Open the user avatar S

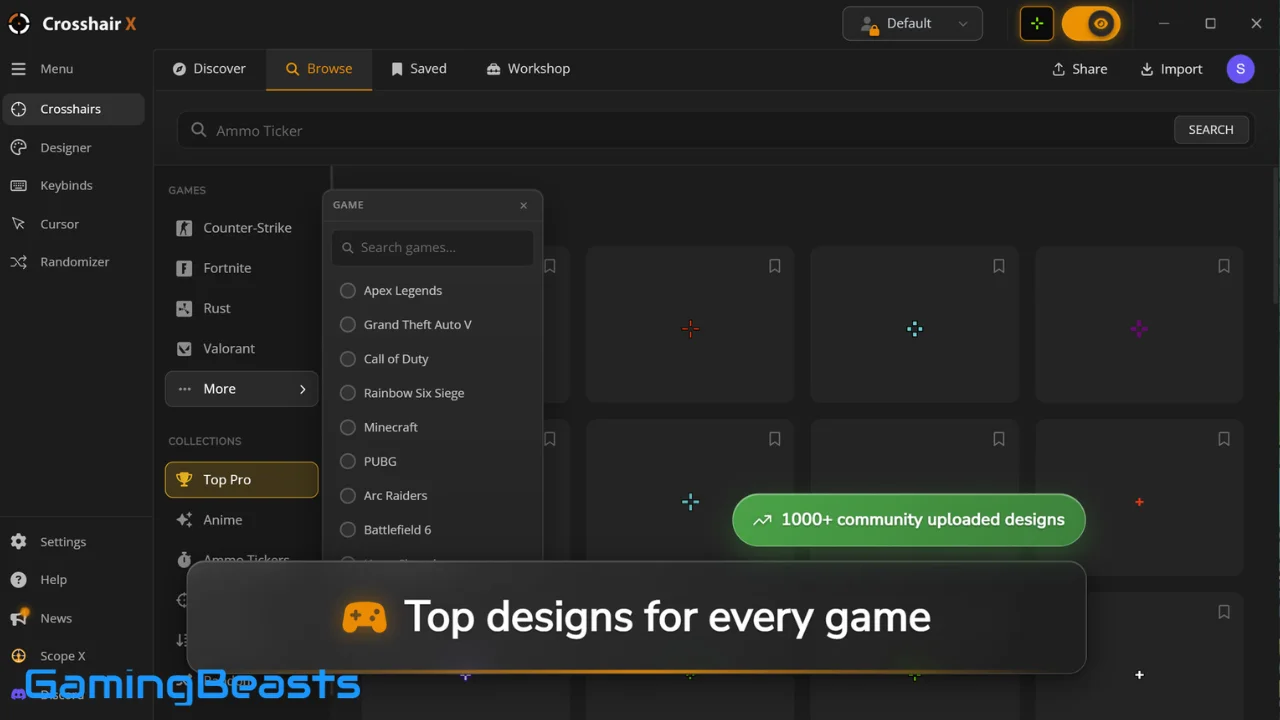pyautogui.click(x=1241, y=69)
